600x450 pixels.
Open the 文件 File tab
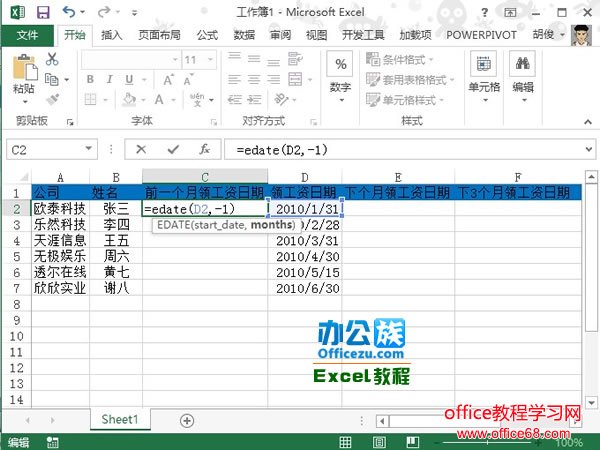pos(27,35)
